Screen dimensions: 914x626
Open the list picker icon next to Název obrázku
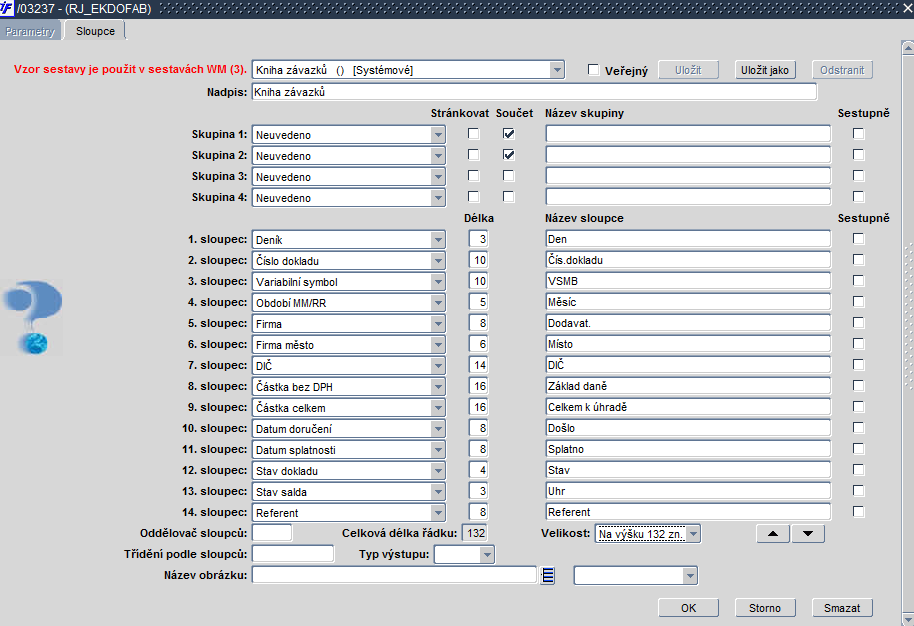point(547,576)
